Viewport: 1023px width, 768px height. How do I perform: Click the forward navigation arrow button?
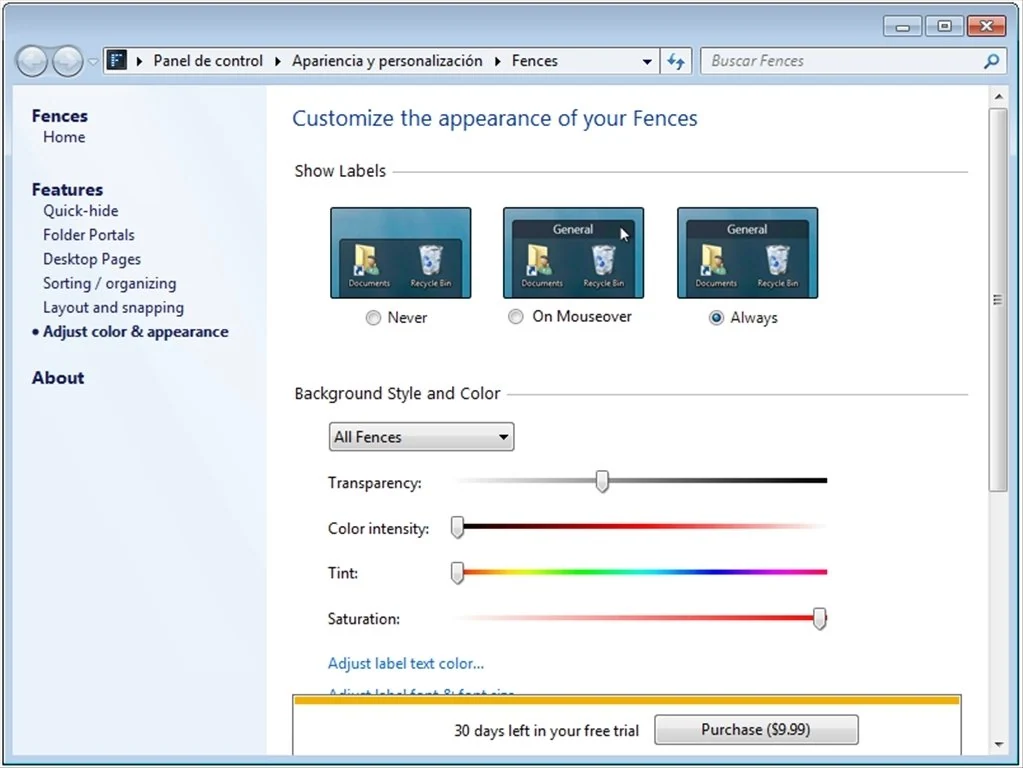click(x=67, y=61)
